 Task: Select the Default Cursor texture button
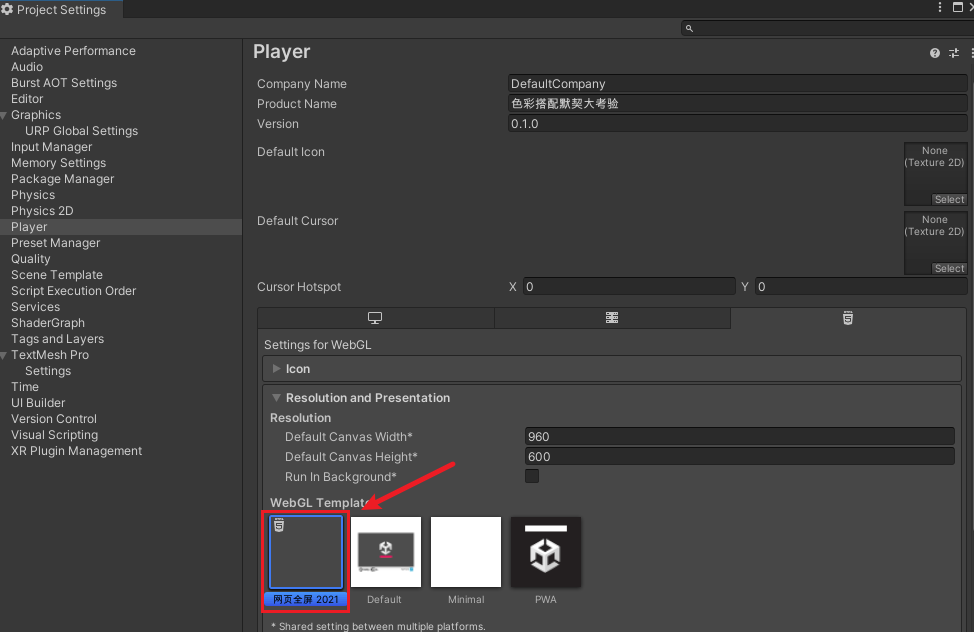pos(949,268)
